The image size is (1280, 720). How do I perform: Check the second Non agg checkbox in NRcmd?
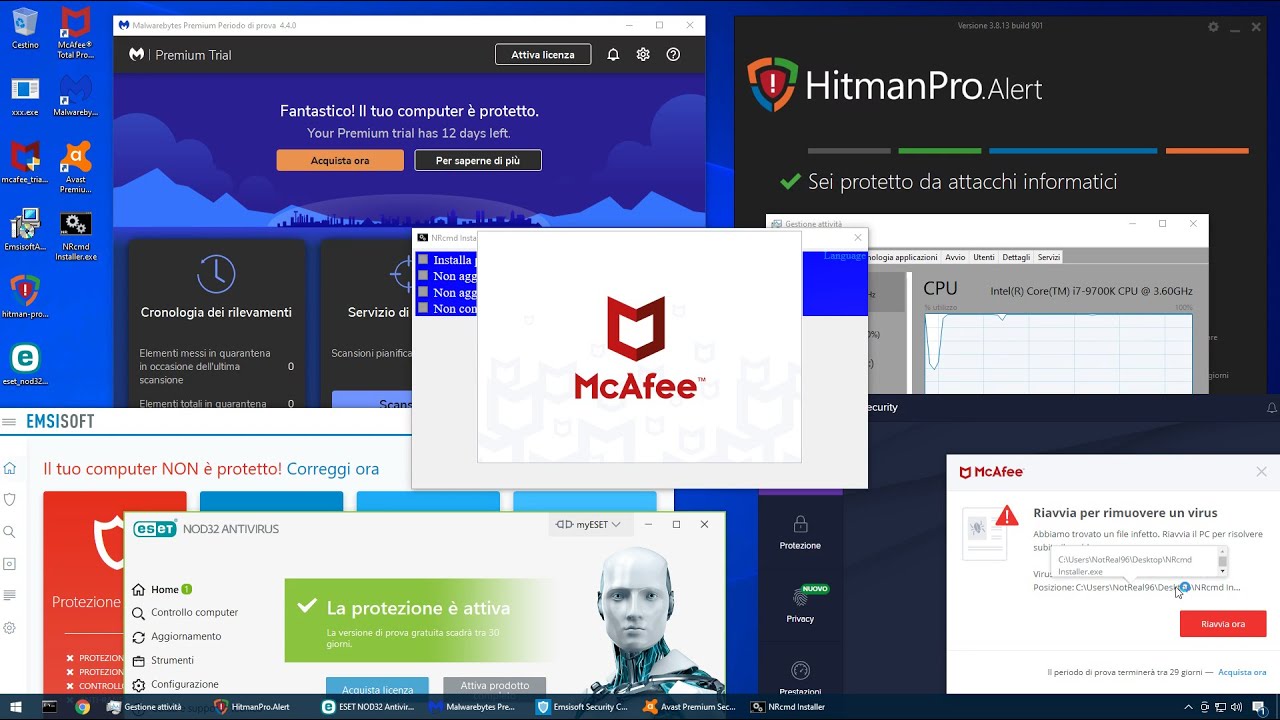pyautogui.click(x=423, y=292)
